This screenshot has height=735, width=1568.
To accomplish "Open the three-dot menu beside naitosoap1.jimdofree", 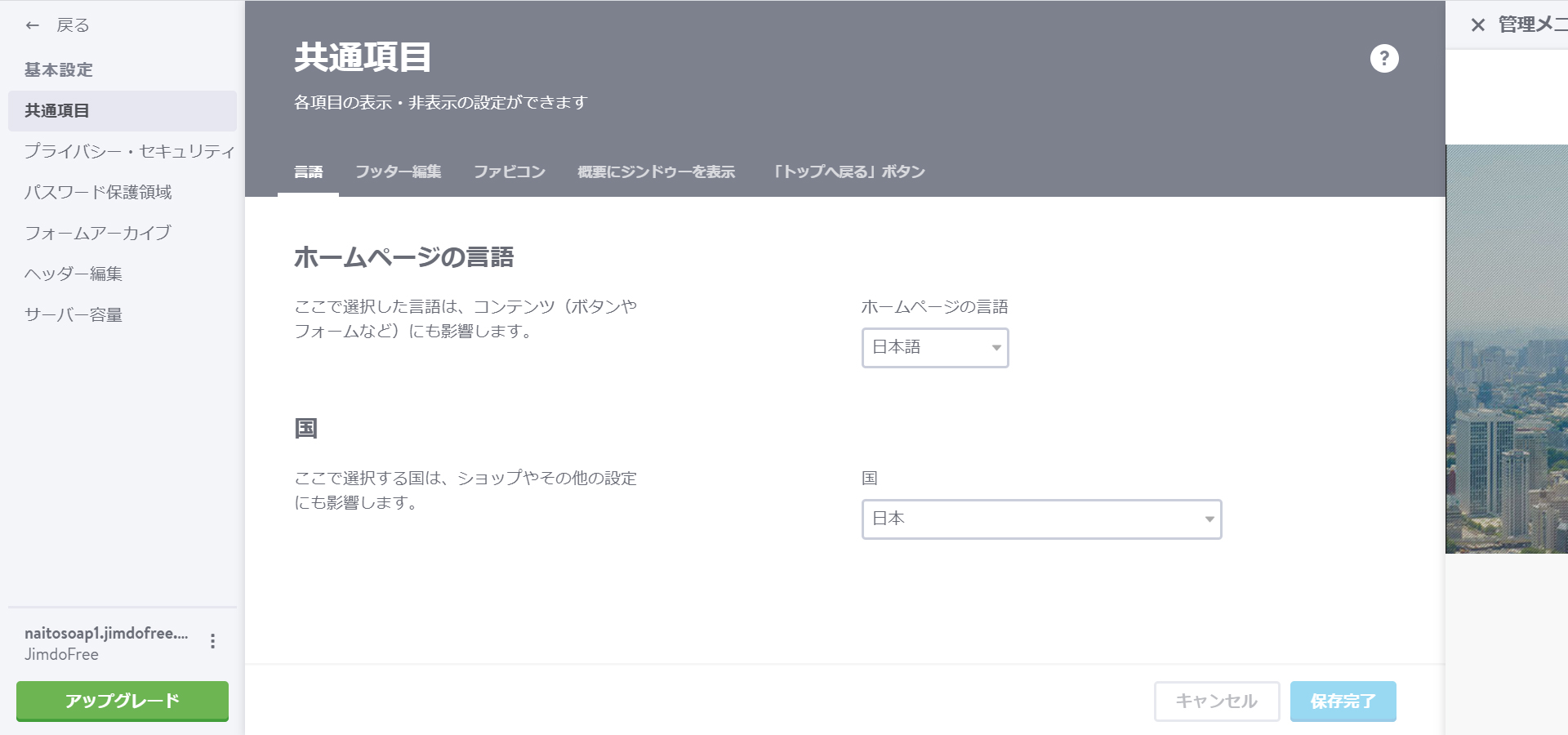I will pos(214,642).
